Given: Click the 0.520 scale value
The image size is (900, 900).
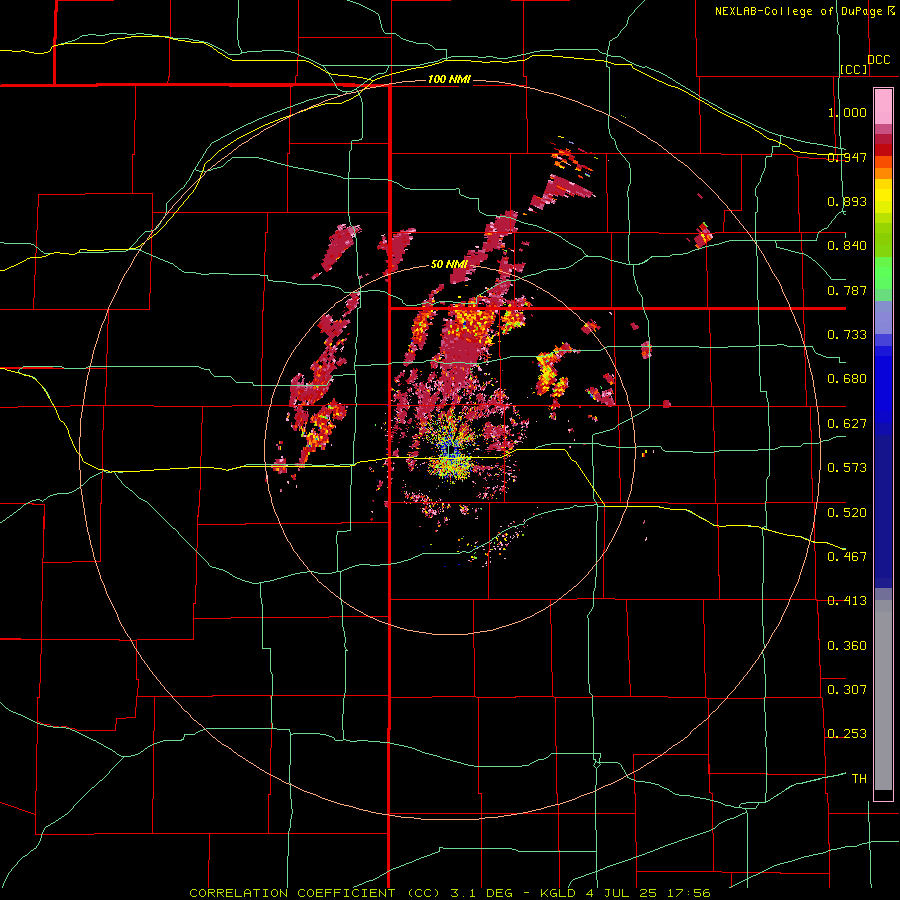Looking at the screenshot, I should pyautogui.click(x=847, y=513).
